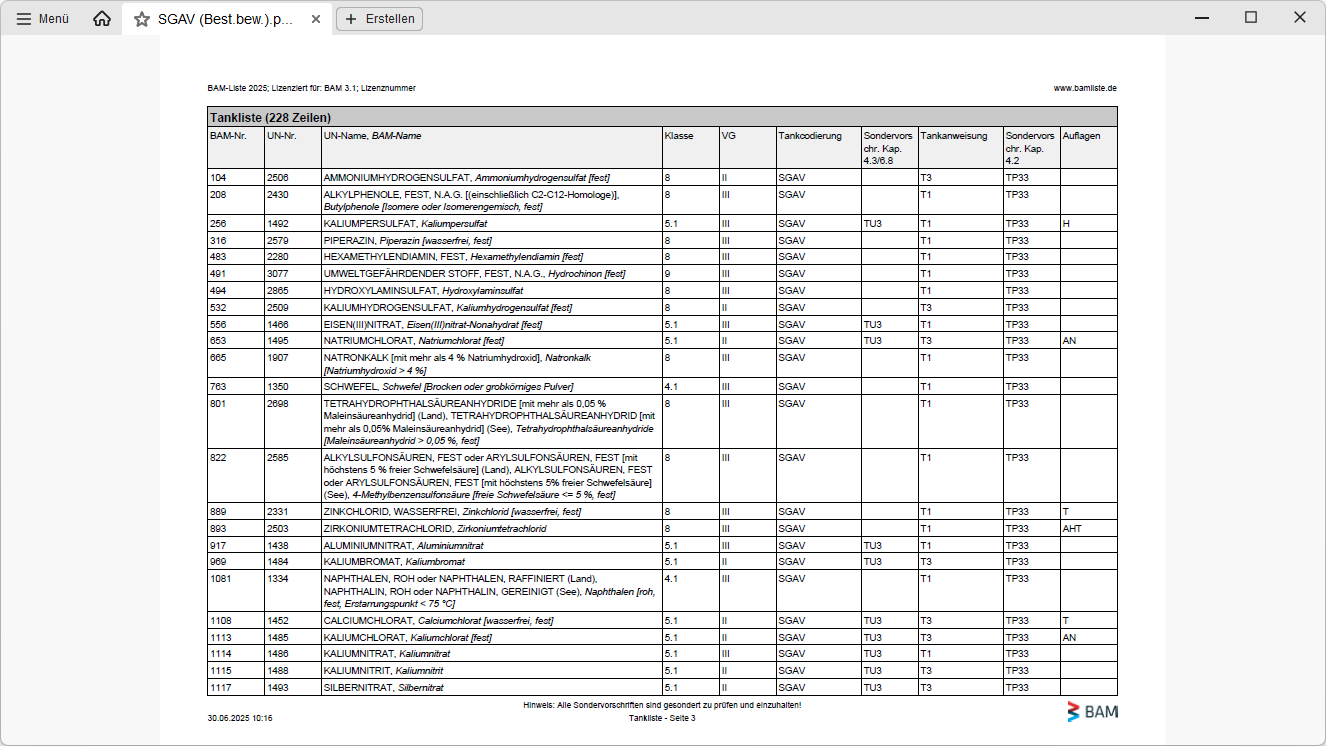
Task: Click the Erstellen button
Action: click(379, 19)
